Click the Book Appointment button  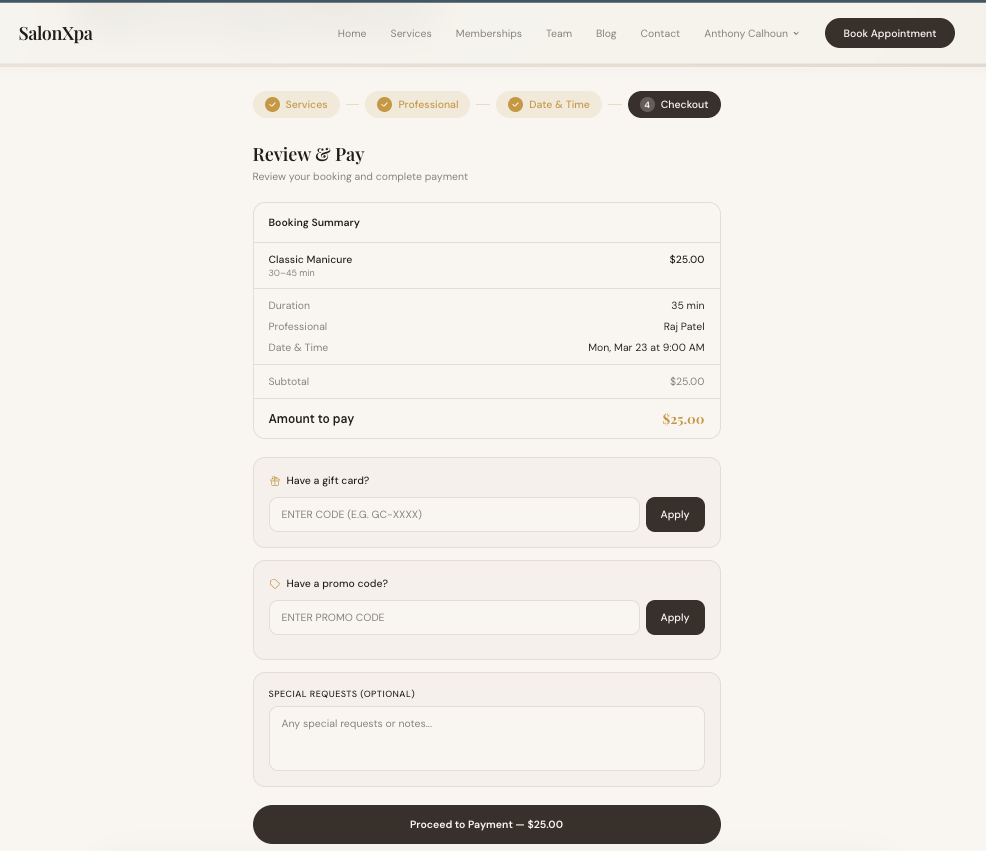point(889,33)
